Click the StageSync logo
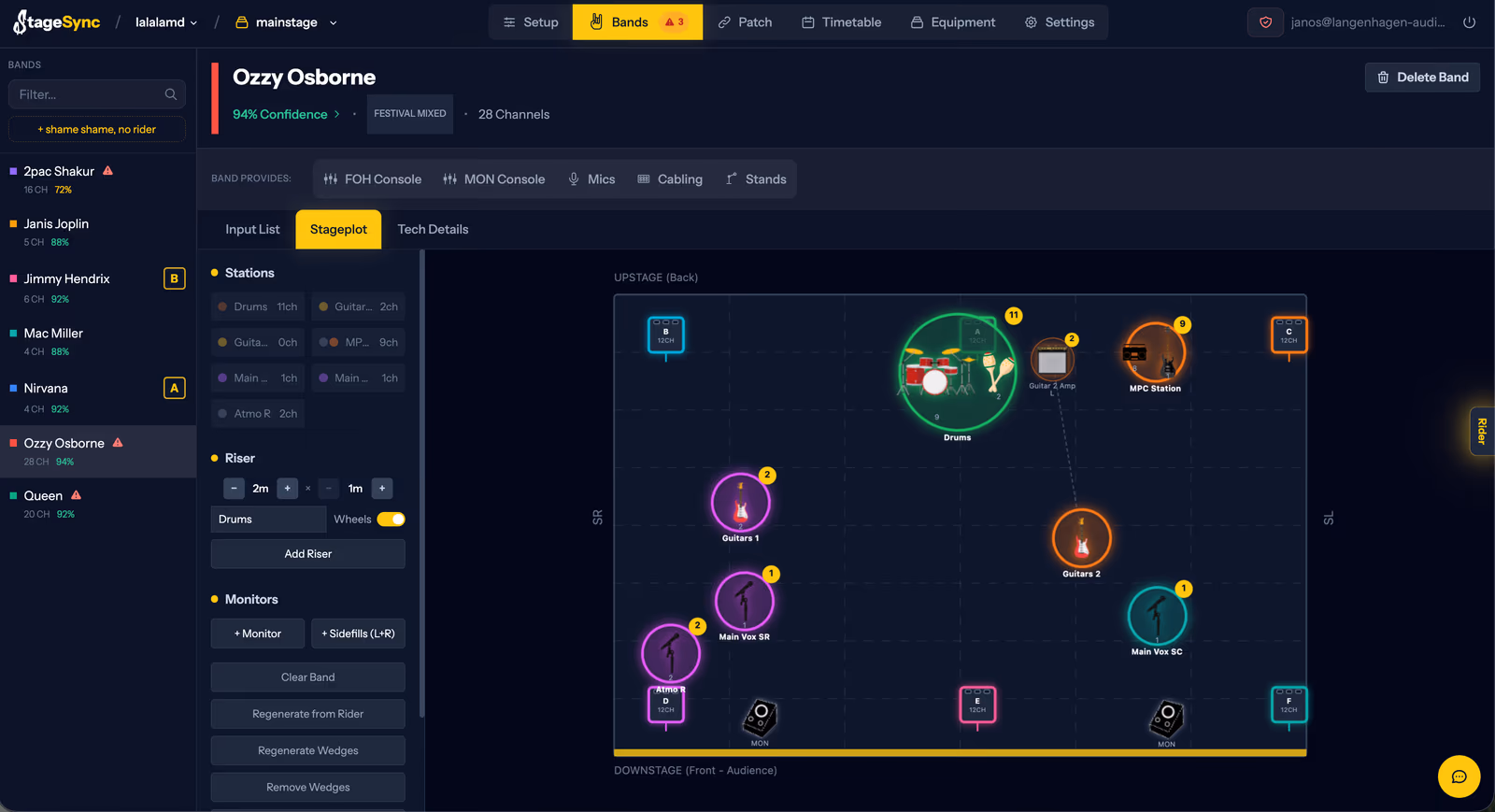Screen dimensions: 1495x812 point(56,22)
